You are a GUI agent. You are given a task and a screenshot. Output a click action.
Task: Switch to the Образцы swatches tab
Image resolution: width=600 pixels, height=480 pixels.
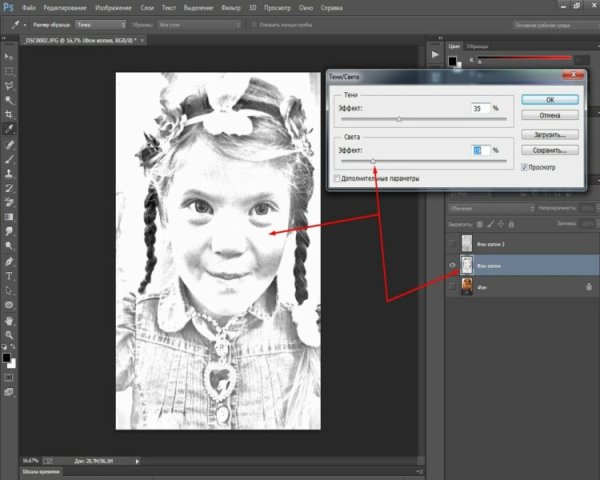point(477,46)
